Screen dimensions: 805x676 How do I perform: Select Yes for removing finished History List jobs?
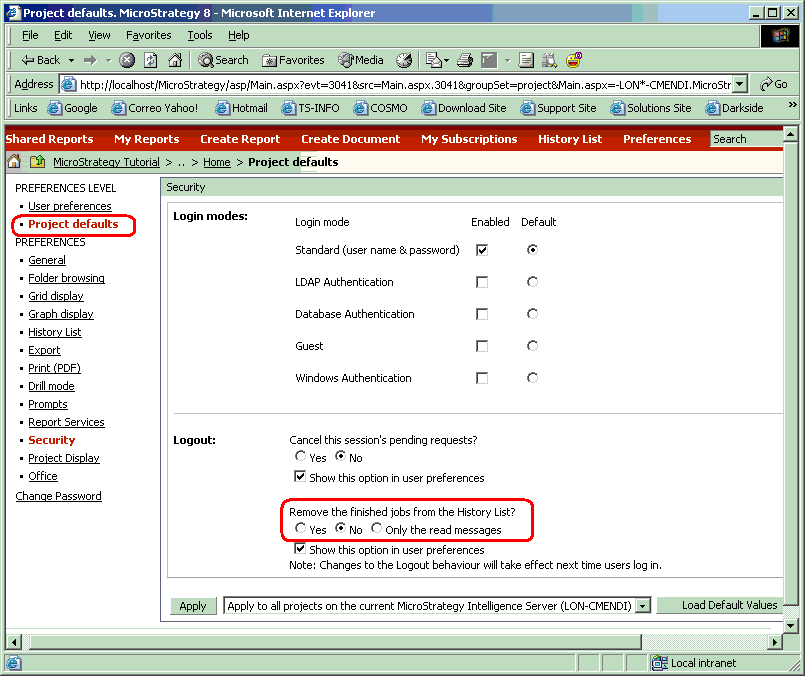[x=300, y=528]
